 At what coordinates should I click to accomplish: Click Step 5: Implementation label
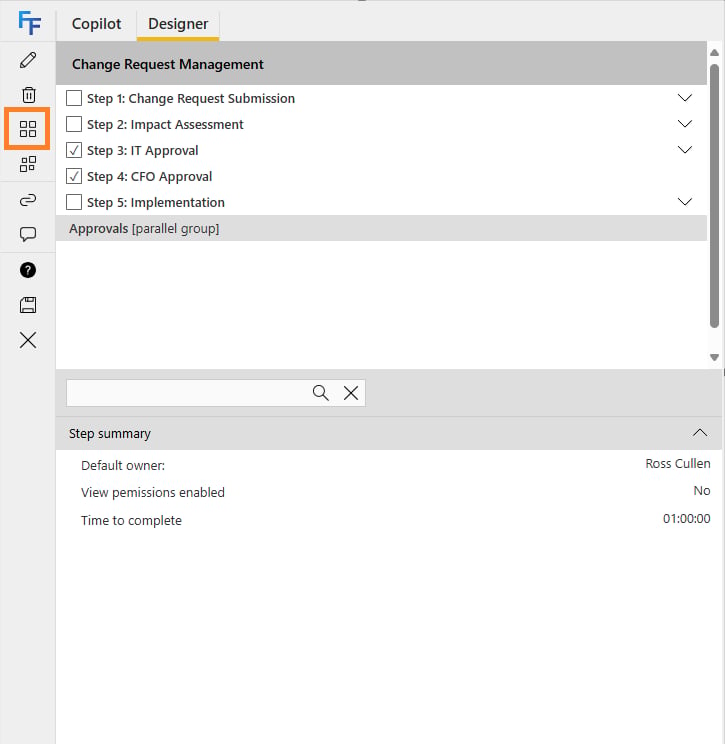point(156,202)
